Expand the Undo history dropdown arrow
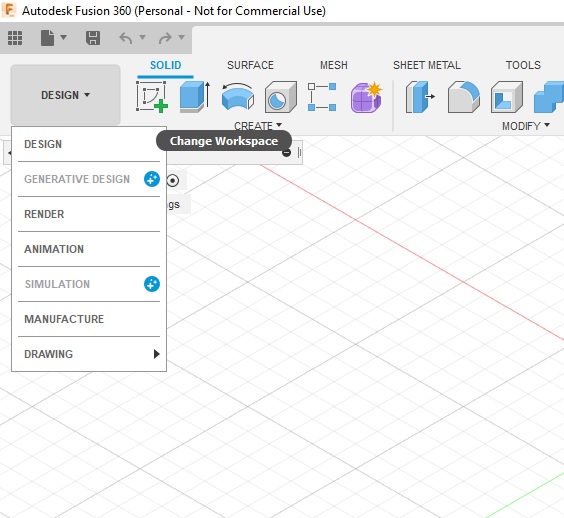Viewport: 564px width, 518px height. [142, 37]
